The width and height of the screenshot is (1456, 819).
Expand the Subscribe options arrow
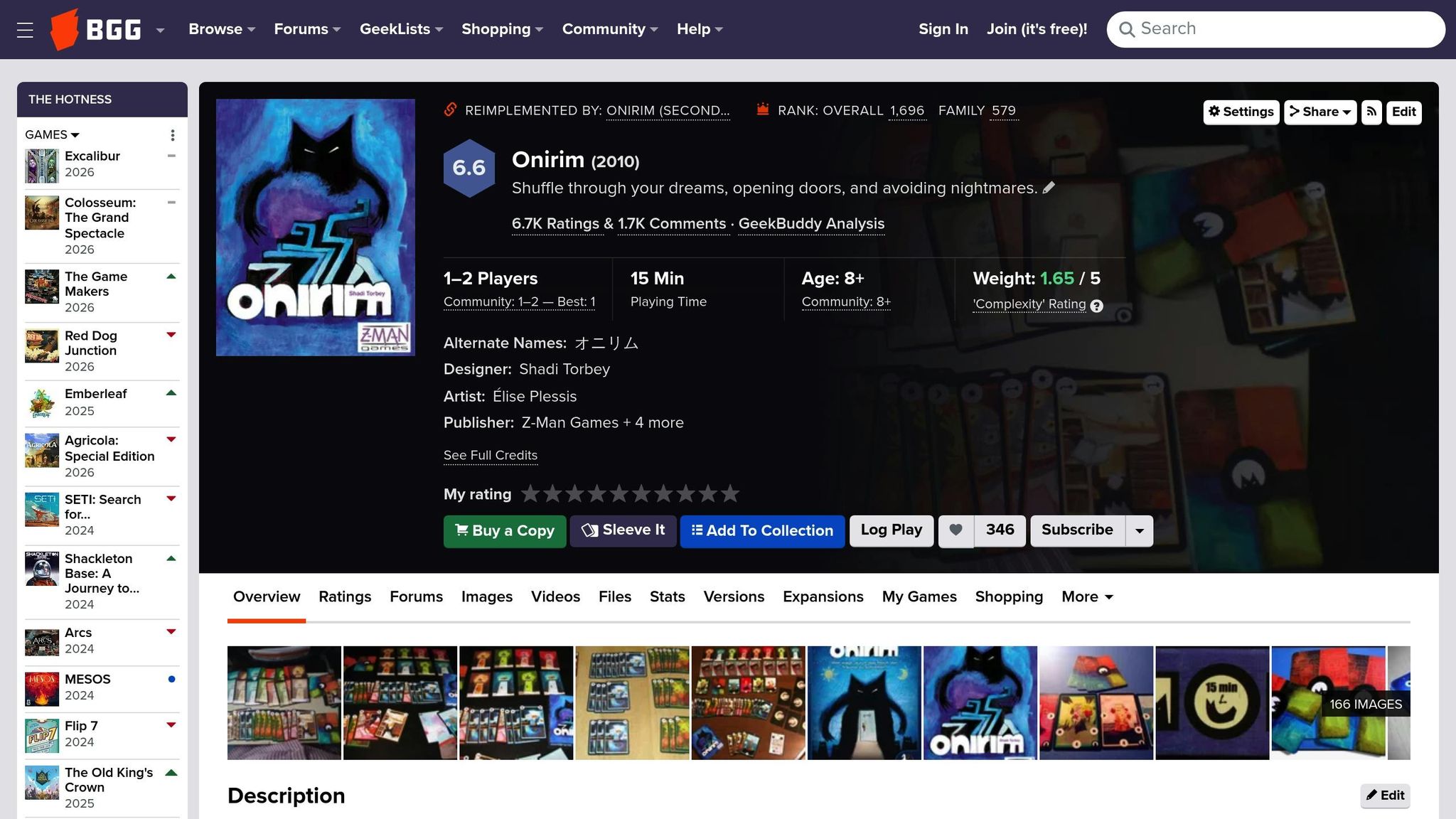pos(1139,531)
